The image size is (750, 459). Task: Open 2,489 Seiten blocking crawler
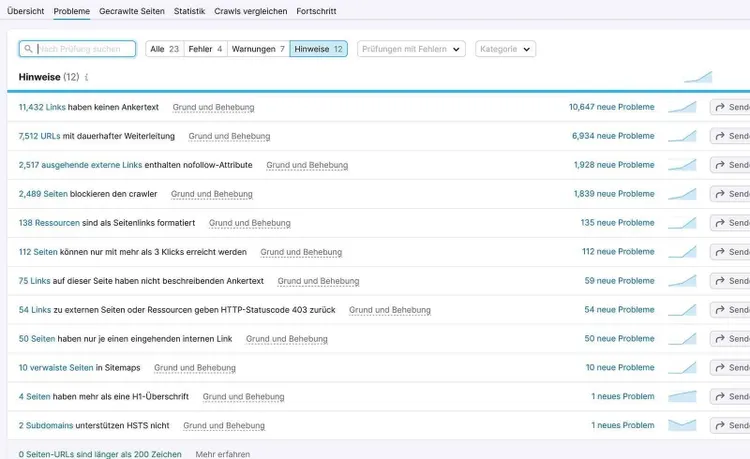[43, 194]
